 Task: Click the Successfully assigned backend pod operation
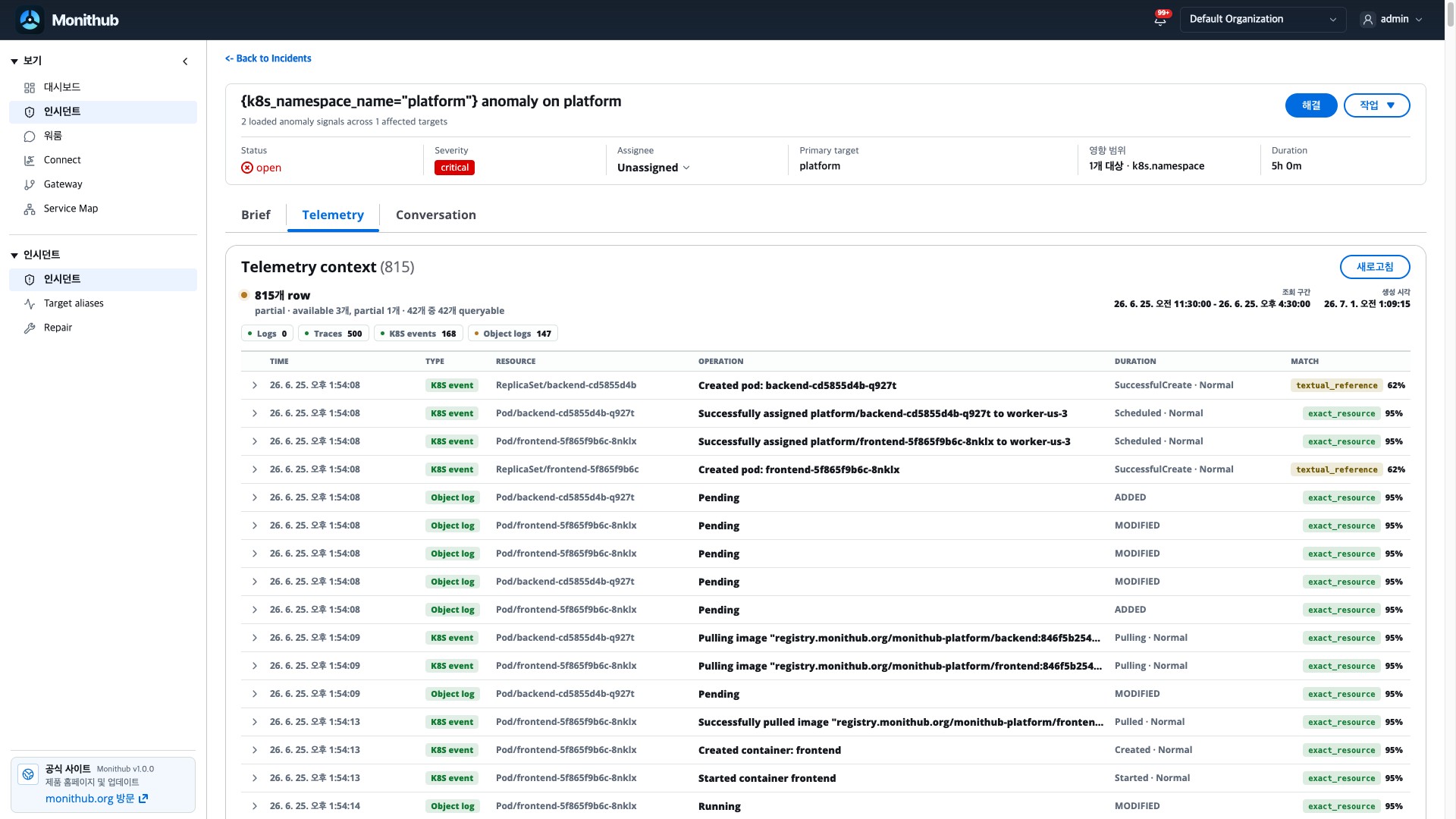(x=883, y=413)
